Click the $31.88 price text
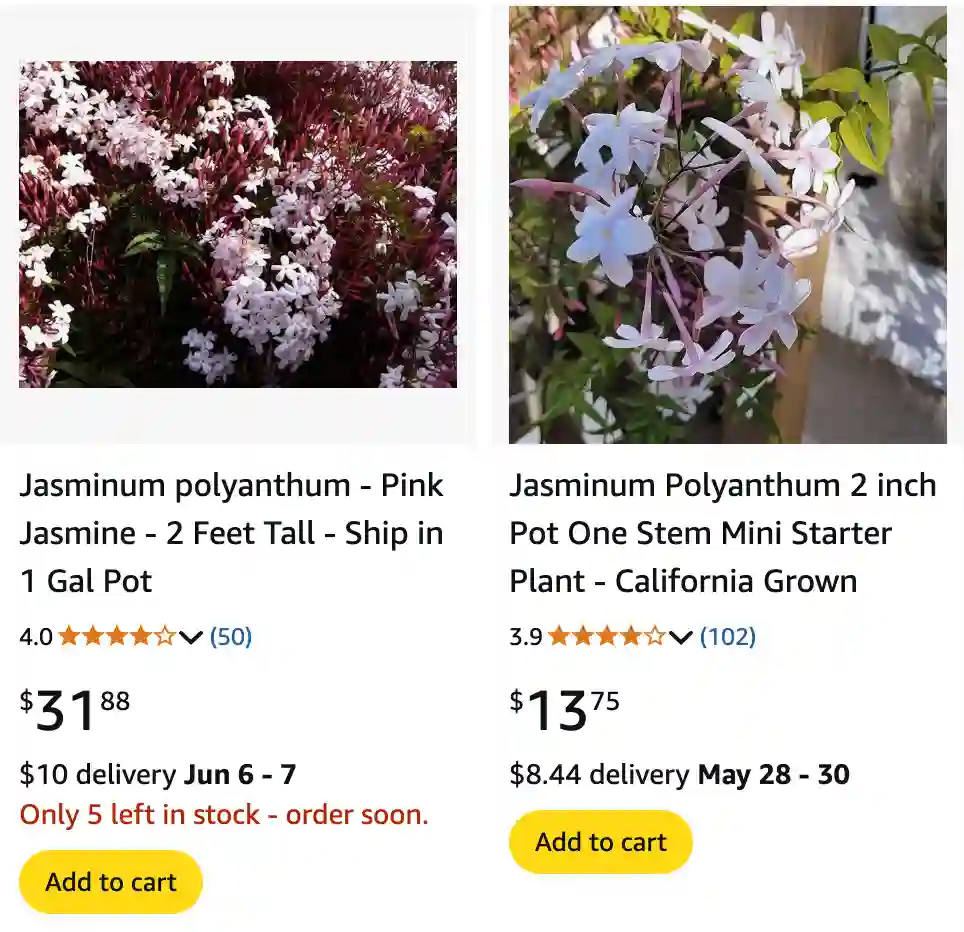This screenshot has width=964, height=932. [72, 707]
